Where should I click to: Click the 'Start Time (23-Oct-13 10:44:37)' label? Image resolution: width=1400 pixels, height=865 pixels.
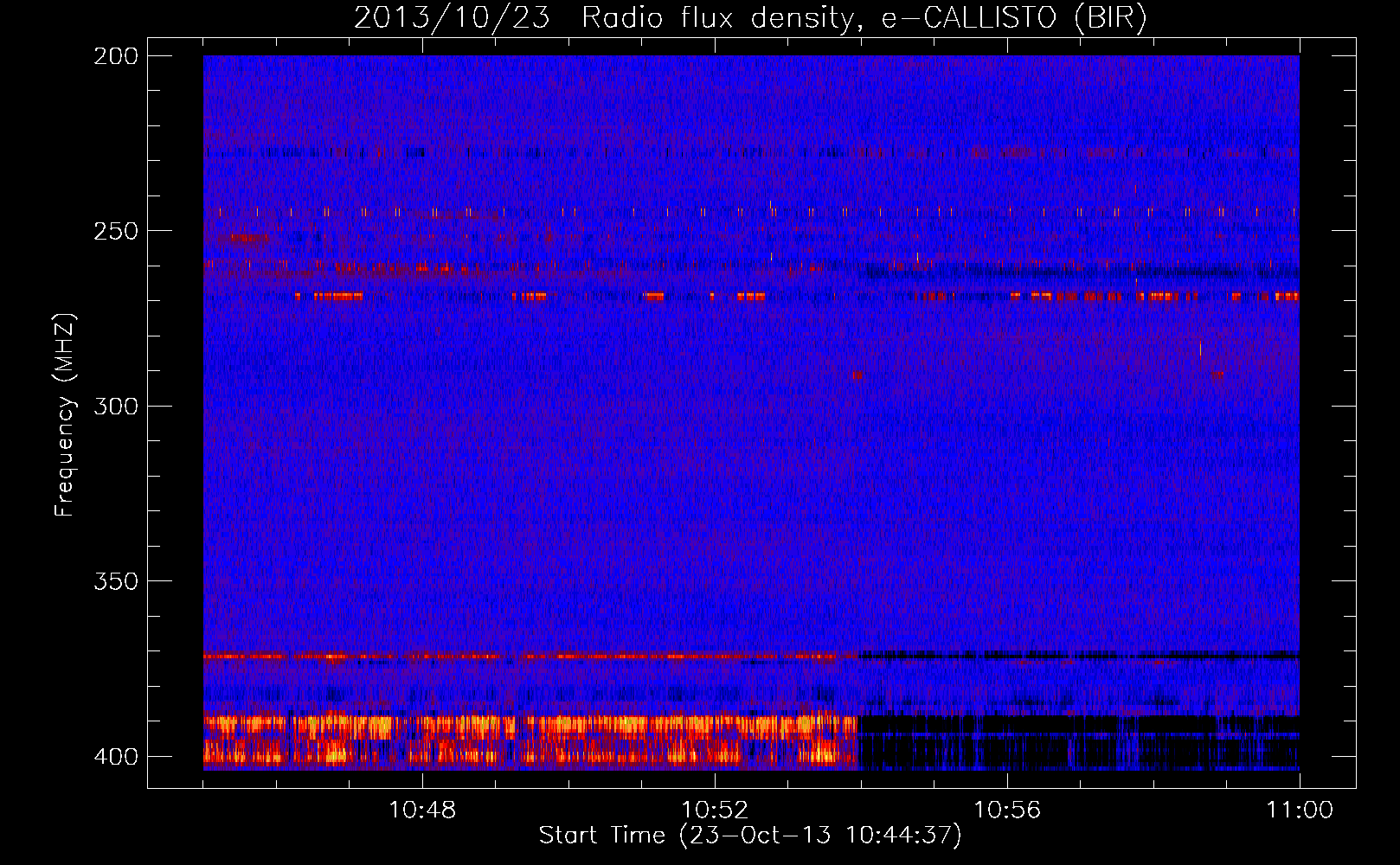coord(750,836)
